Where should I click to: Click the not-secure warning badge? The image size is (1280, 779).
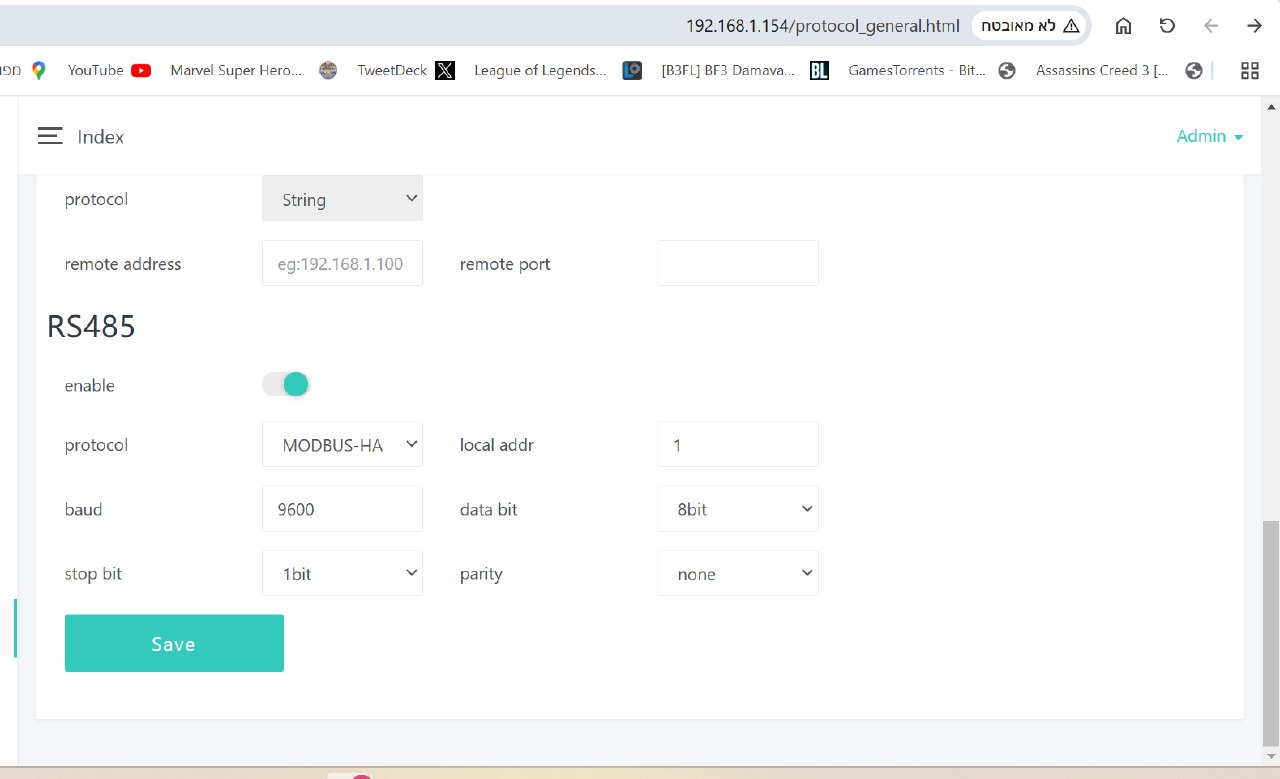(x=1029, y=26)
